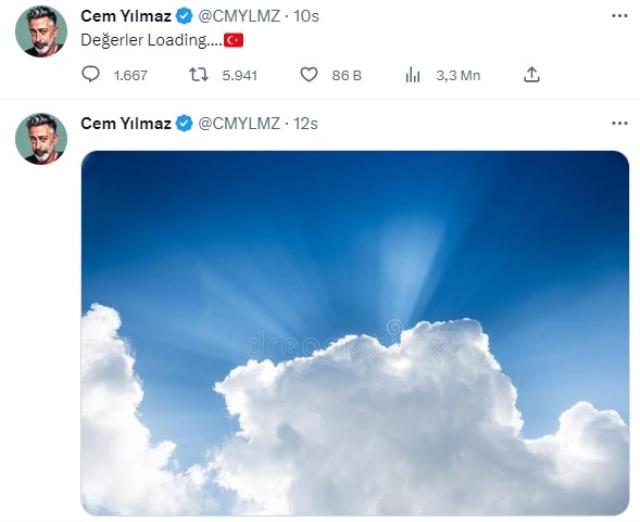Open the Cem Yılmaz name on the 12s tweet

click(126, 123)
